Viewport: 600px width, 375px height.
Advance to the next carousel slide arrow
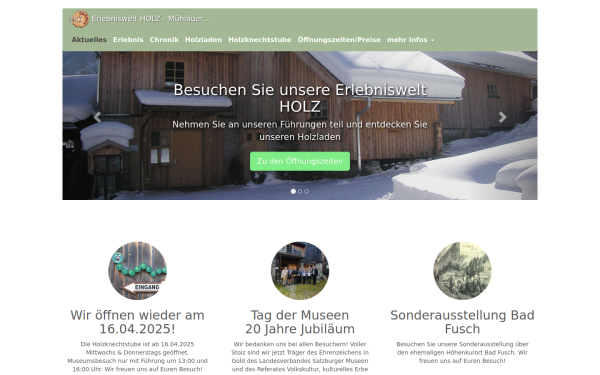pos(502,117)
